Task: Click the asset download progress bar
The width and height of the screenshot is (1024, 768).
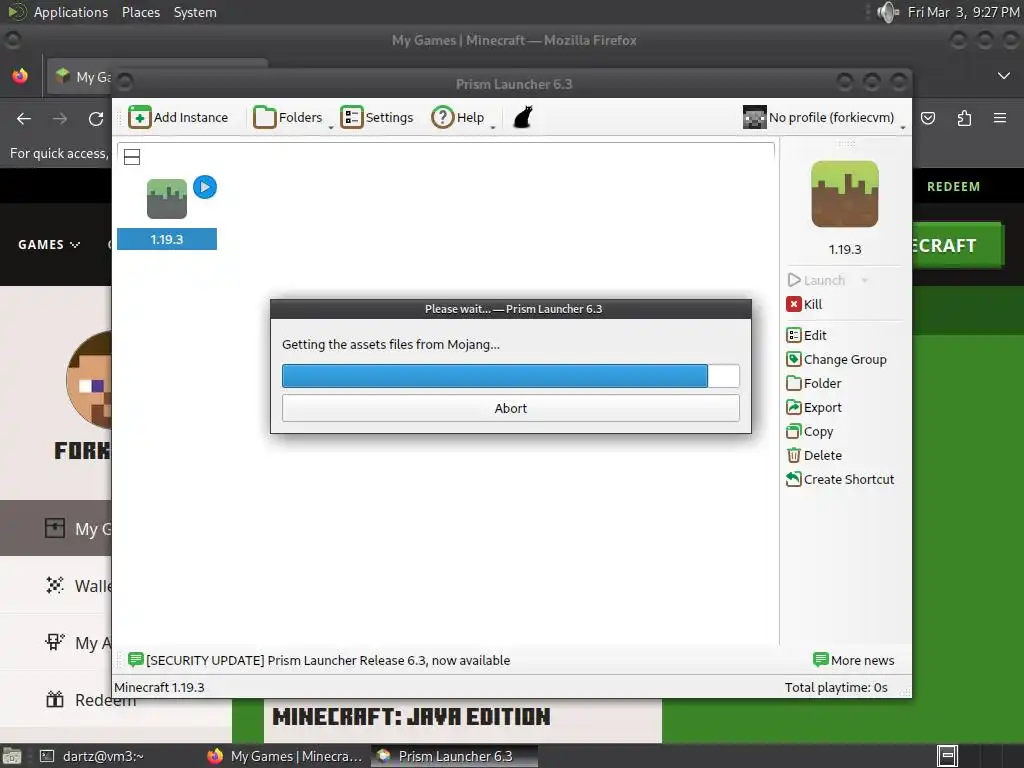Action: coord(511,376)
